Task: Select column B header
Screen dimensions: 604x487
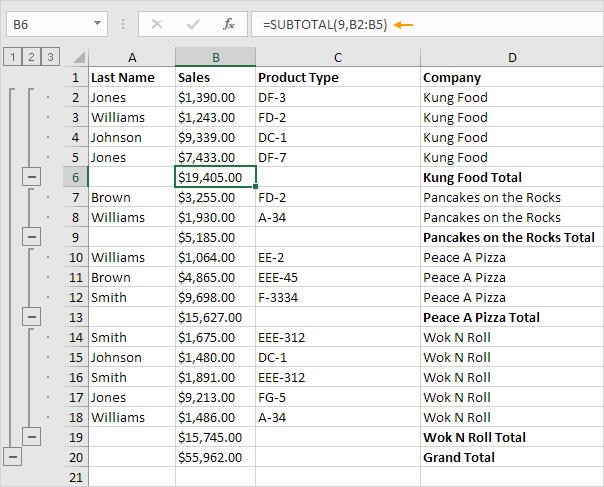Action: [215, 57]
